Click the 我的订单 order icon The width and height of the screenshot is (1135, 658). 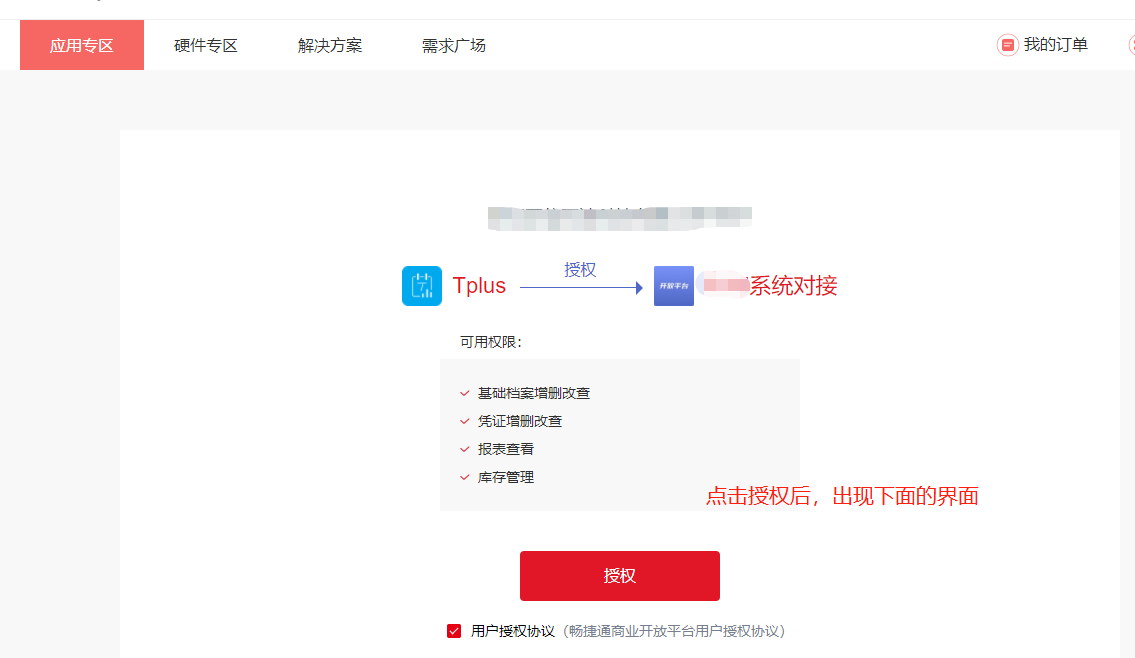[1007, 45]
